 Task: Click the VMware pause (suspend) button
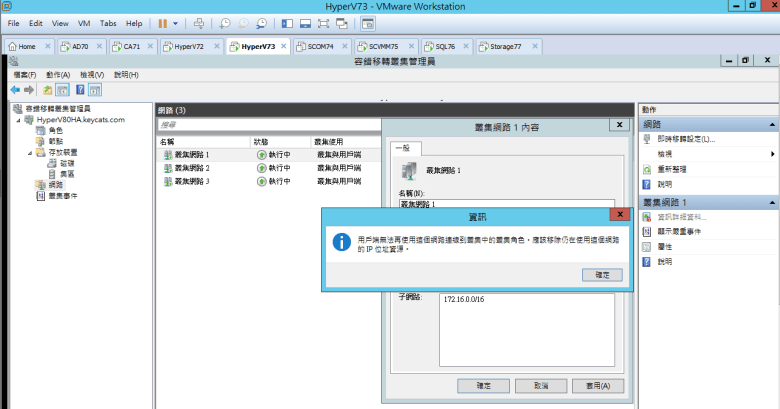163,22
